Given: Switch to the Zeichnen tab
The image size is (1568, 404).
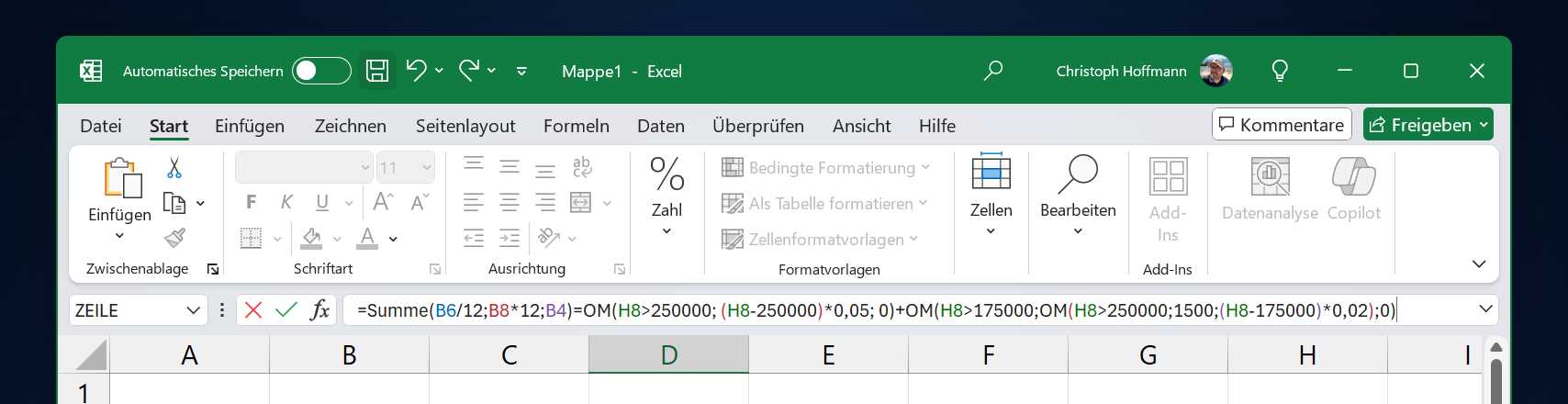Looking at the screenshot, I should pyautogui.click(x=351, y=126).
